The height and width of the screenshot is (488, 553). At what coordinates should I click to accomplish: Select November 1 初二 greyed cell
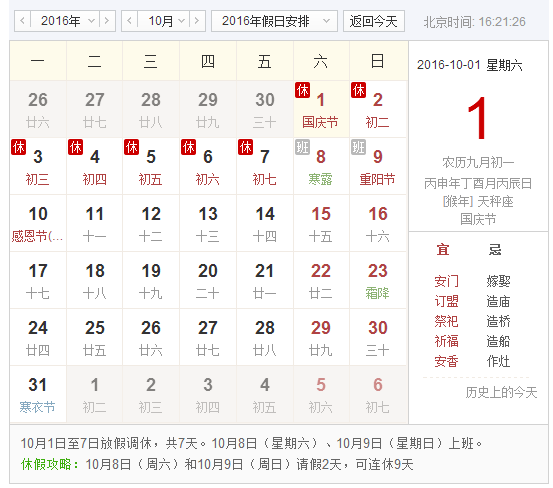click(95, 395)
